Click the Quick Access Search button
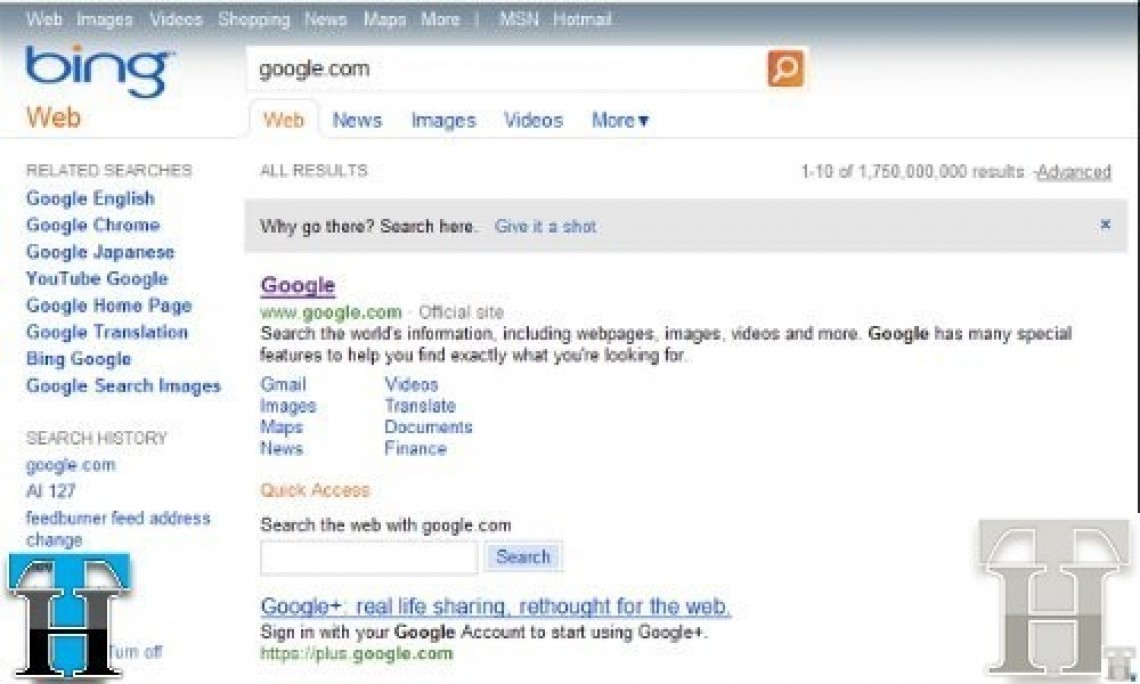Viewport: 1140px width, 684px height. pyautogui.click(x=523, y=557)
